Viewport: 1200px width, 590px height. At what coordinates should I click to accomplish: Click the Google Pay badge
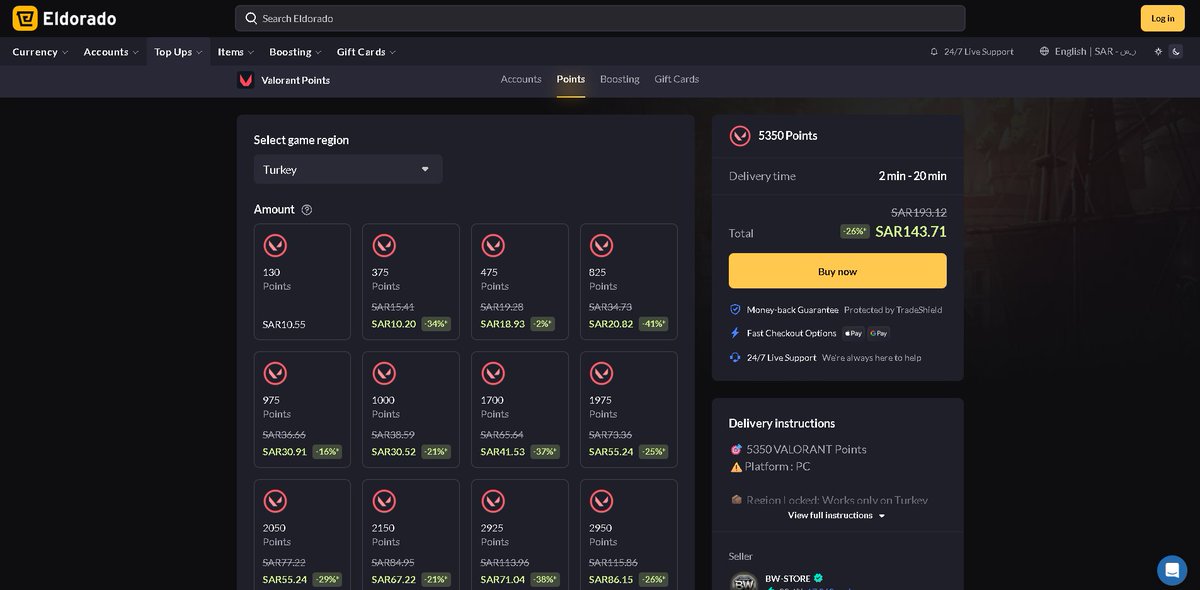pos(879,333)
